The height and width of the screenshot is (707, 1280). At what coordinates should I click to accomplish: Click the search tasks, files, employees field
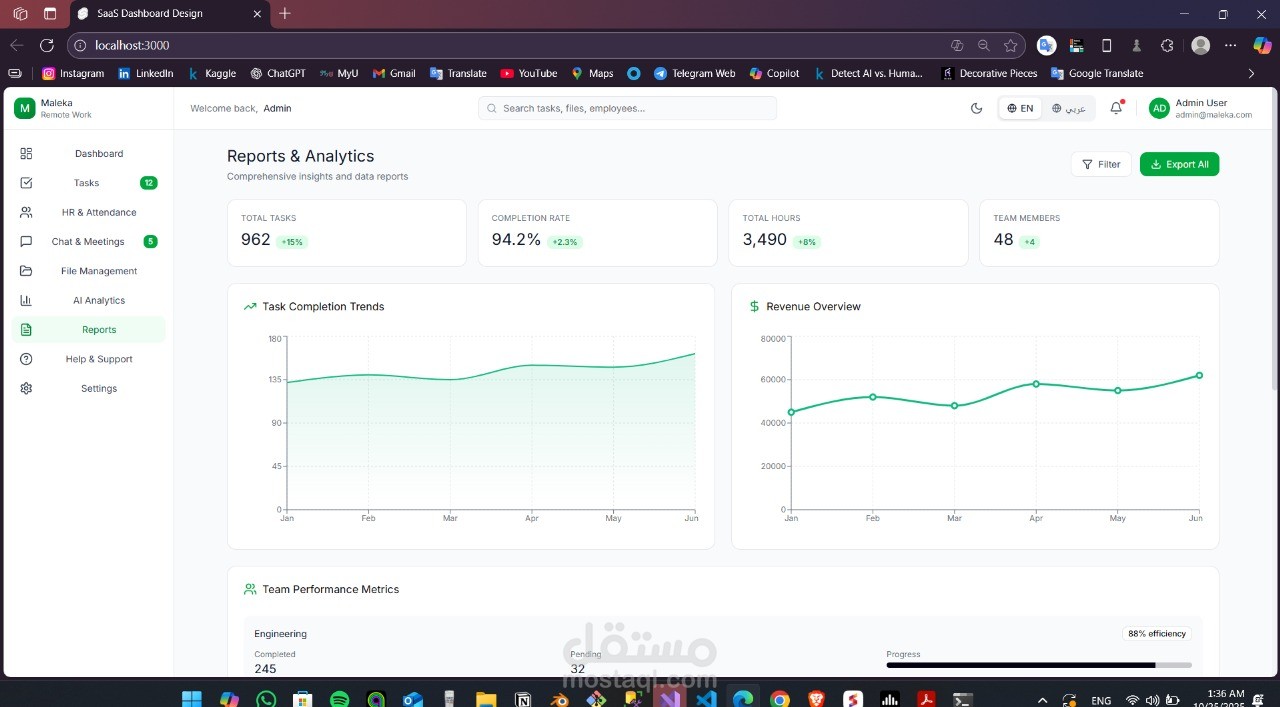click(627, 108)
